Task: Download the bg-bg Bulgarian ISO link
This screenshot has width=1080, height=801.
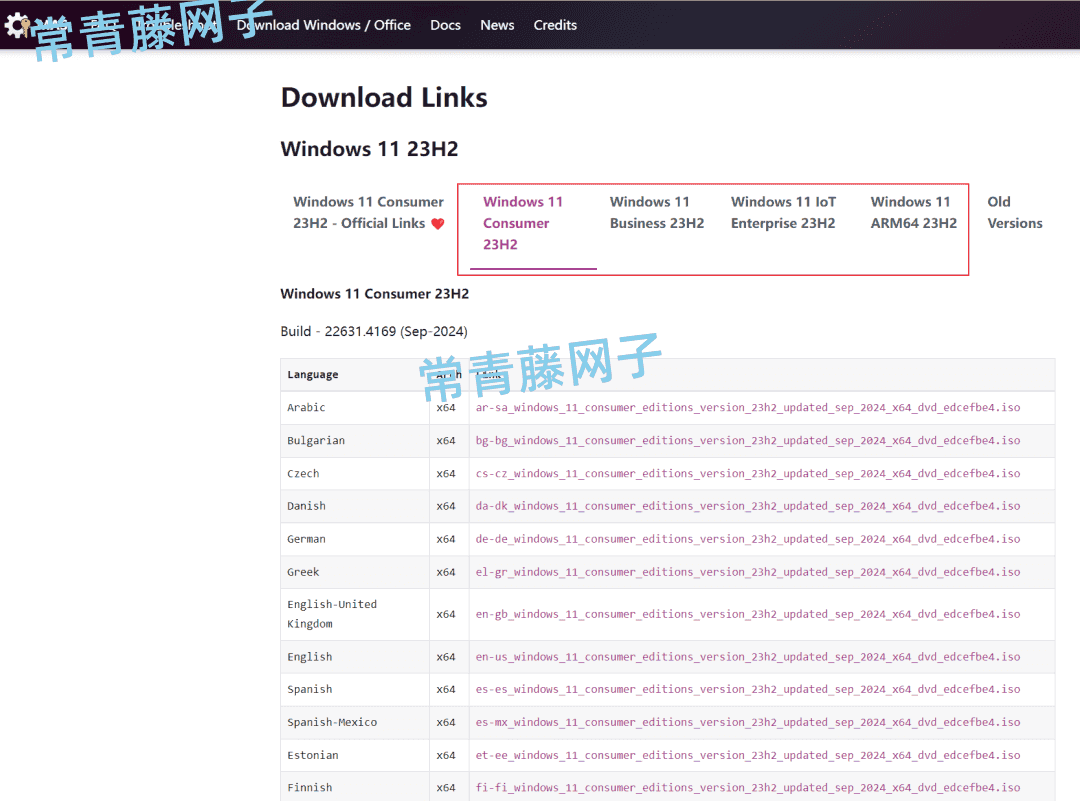Action: (x=747, y=441)
